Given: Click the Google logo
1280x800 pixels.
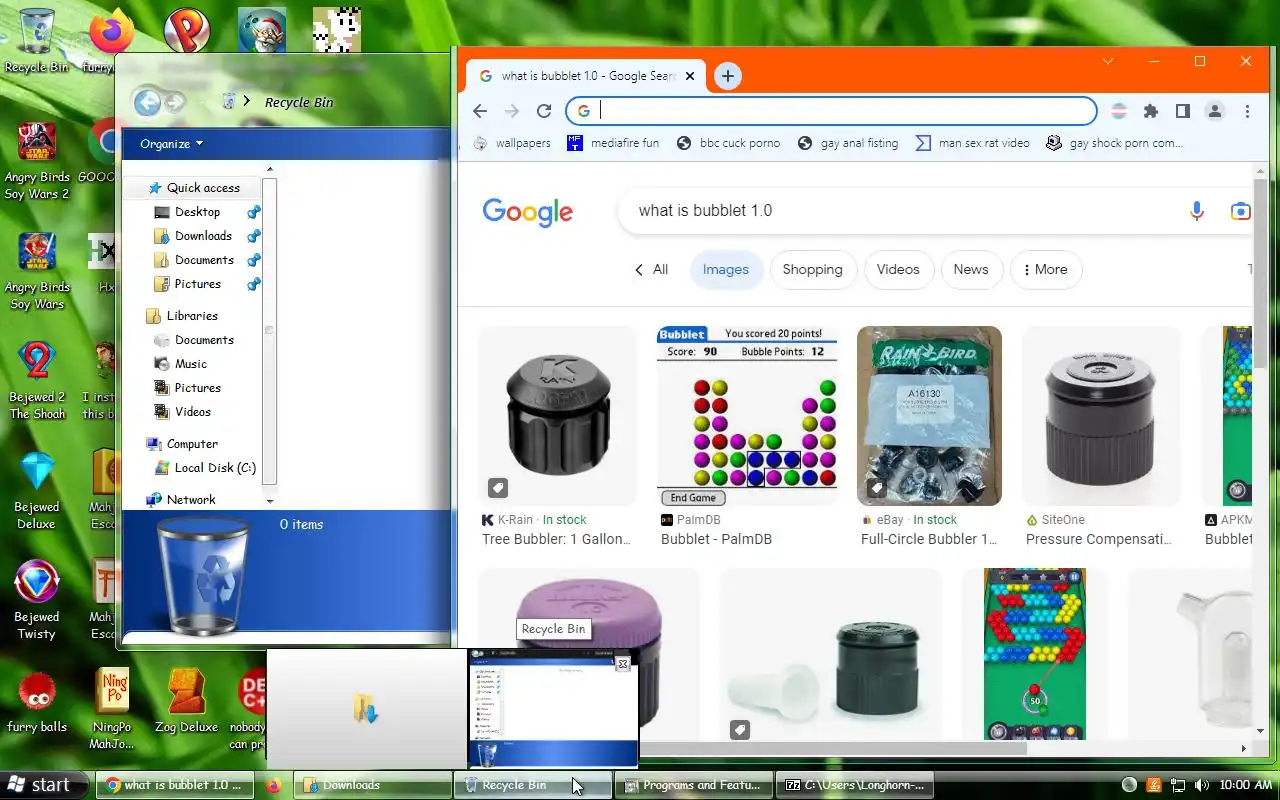Looking at the screenshot, I should pyautogui.click(x=527, y=212).
